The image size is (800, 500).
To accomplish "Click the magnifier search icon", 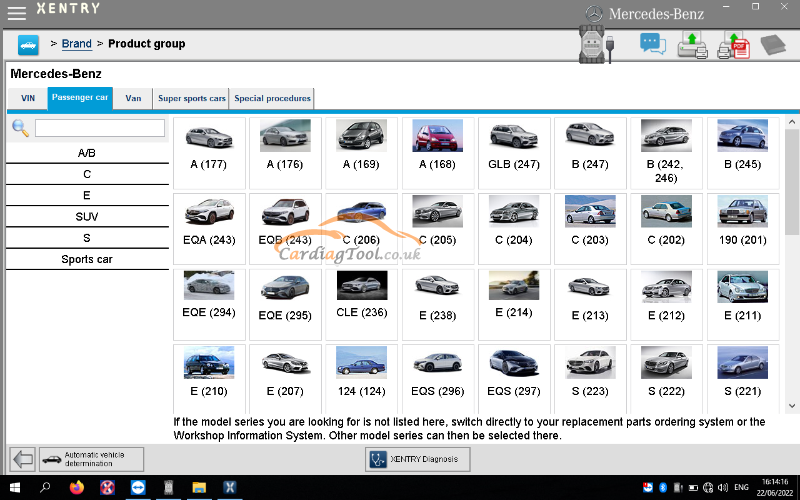I will pyautogui.click(x=20, y=128).
